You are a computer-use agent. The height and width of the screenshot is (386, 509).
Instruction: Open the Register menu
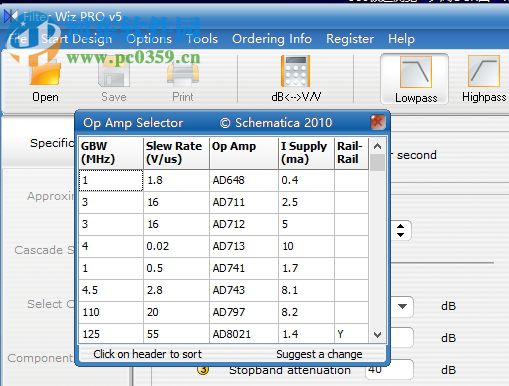click(350, 39)
